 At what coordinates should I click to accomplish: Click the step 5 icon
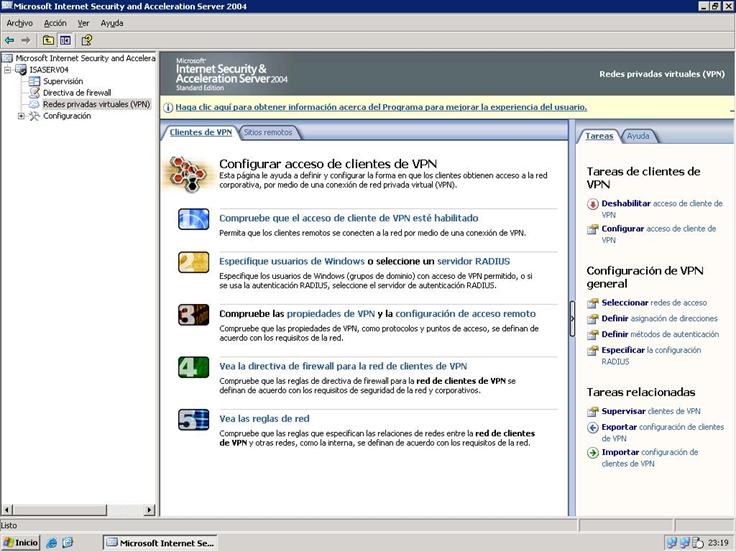[x=193, y=420]
